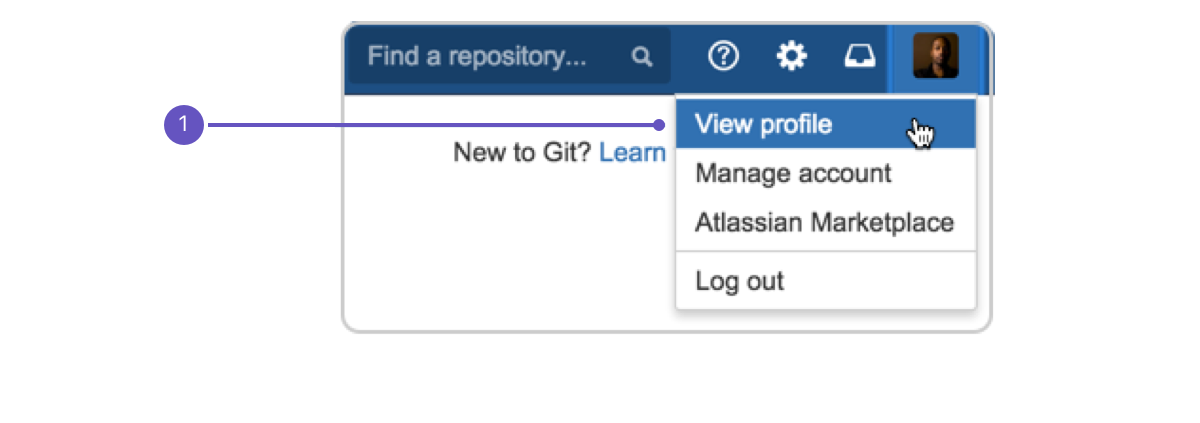Click the user avatar photo

(x=936, y=55)
